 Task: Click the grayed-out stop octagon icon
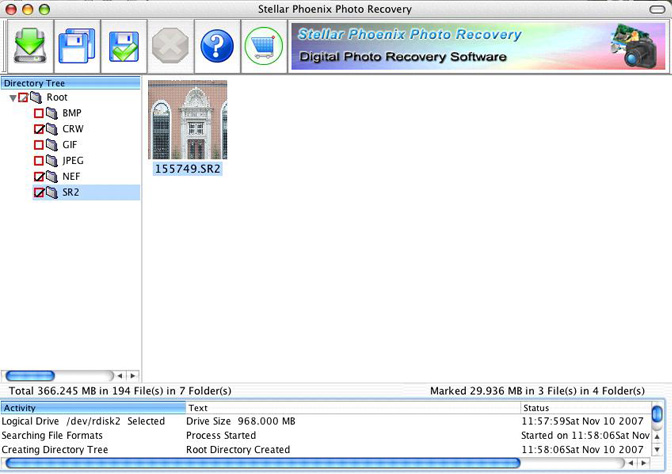pos(171,46)
